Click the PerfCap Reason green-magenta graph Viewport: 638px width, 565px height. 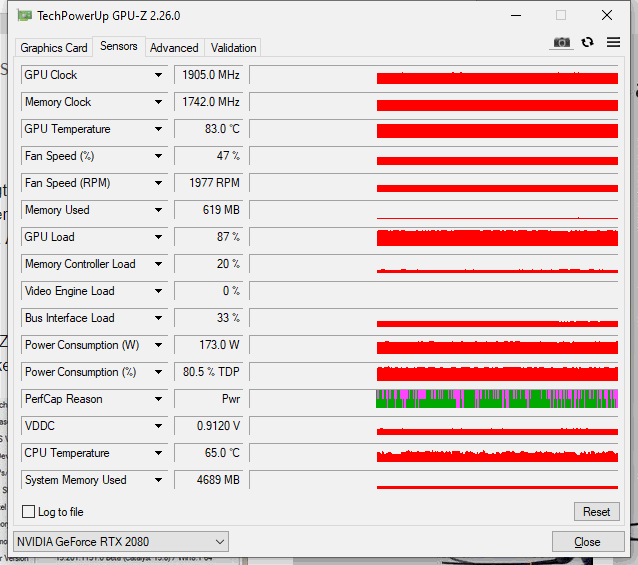point(434,399)
